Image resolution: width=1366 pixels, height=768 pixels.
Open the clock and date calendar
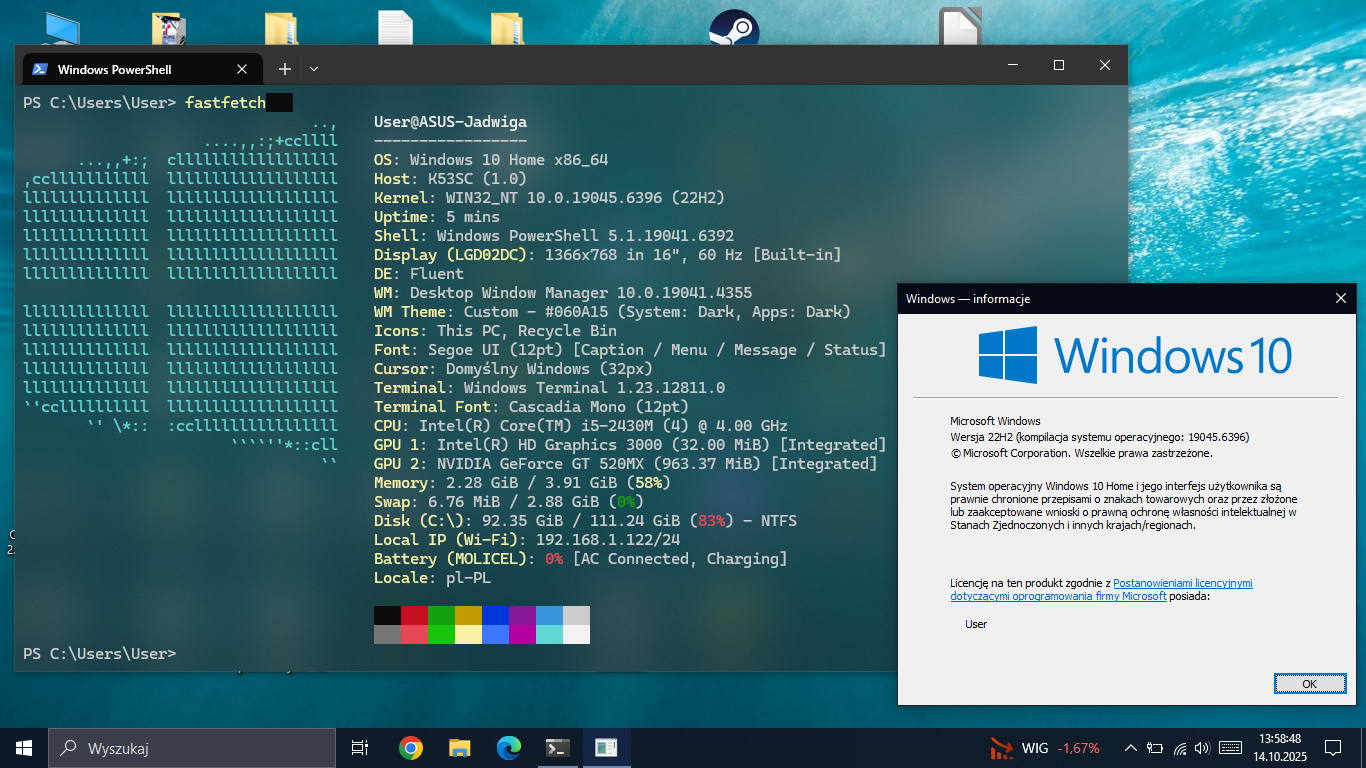1273,748
